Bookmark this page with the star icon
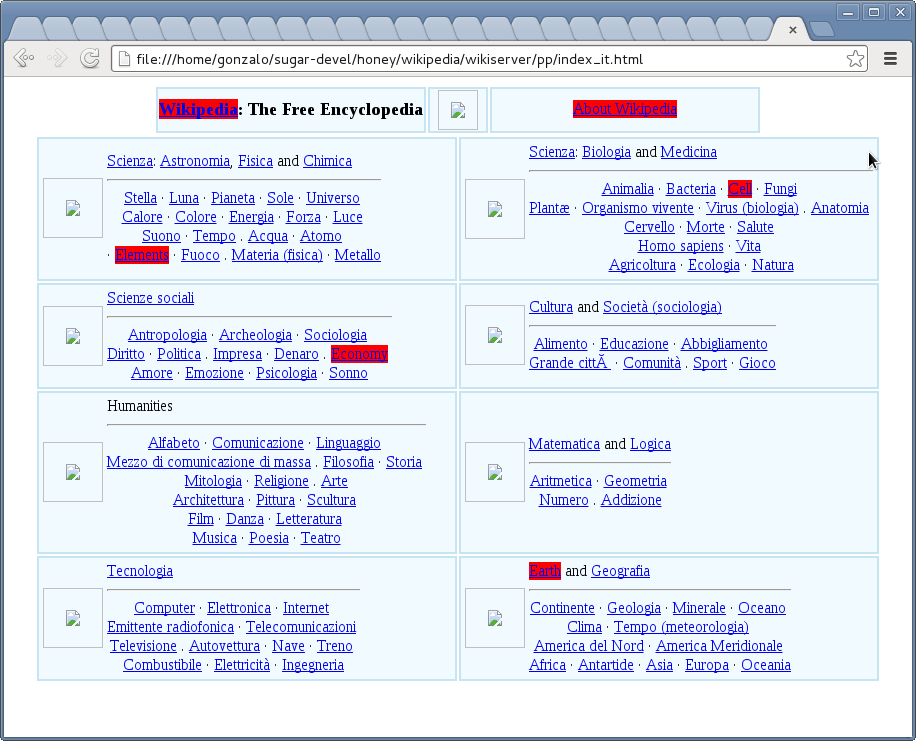This screenshot has width=916, height=741. 855,58
